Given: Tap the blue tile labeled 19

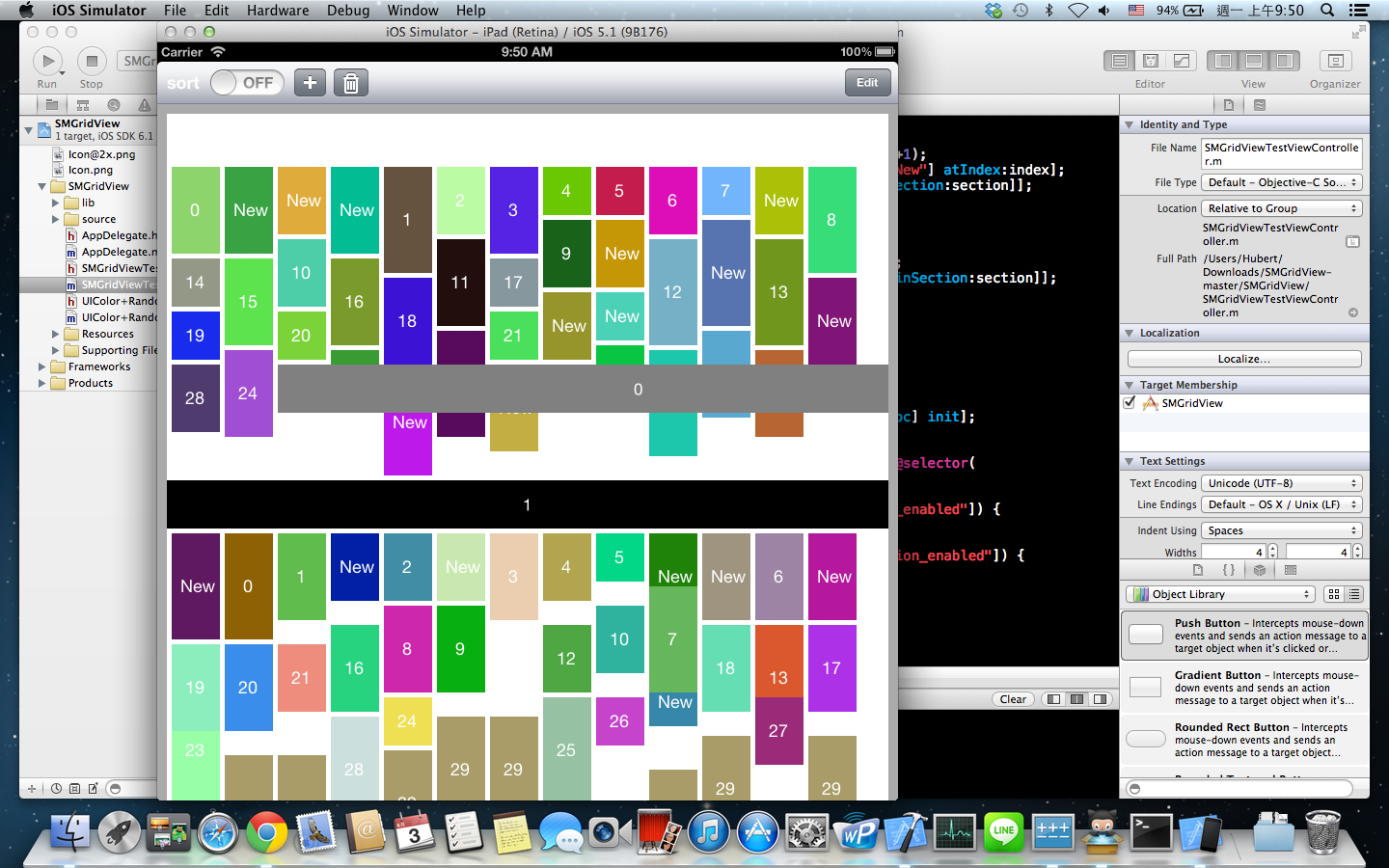Looking at the screenshot, I should pyautogui.click(x=196, y=336).
